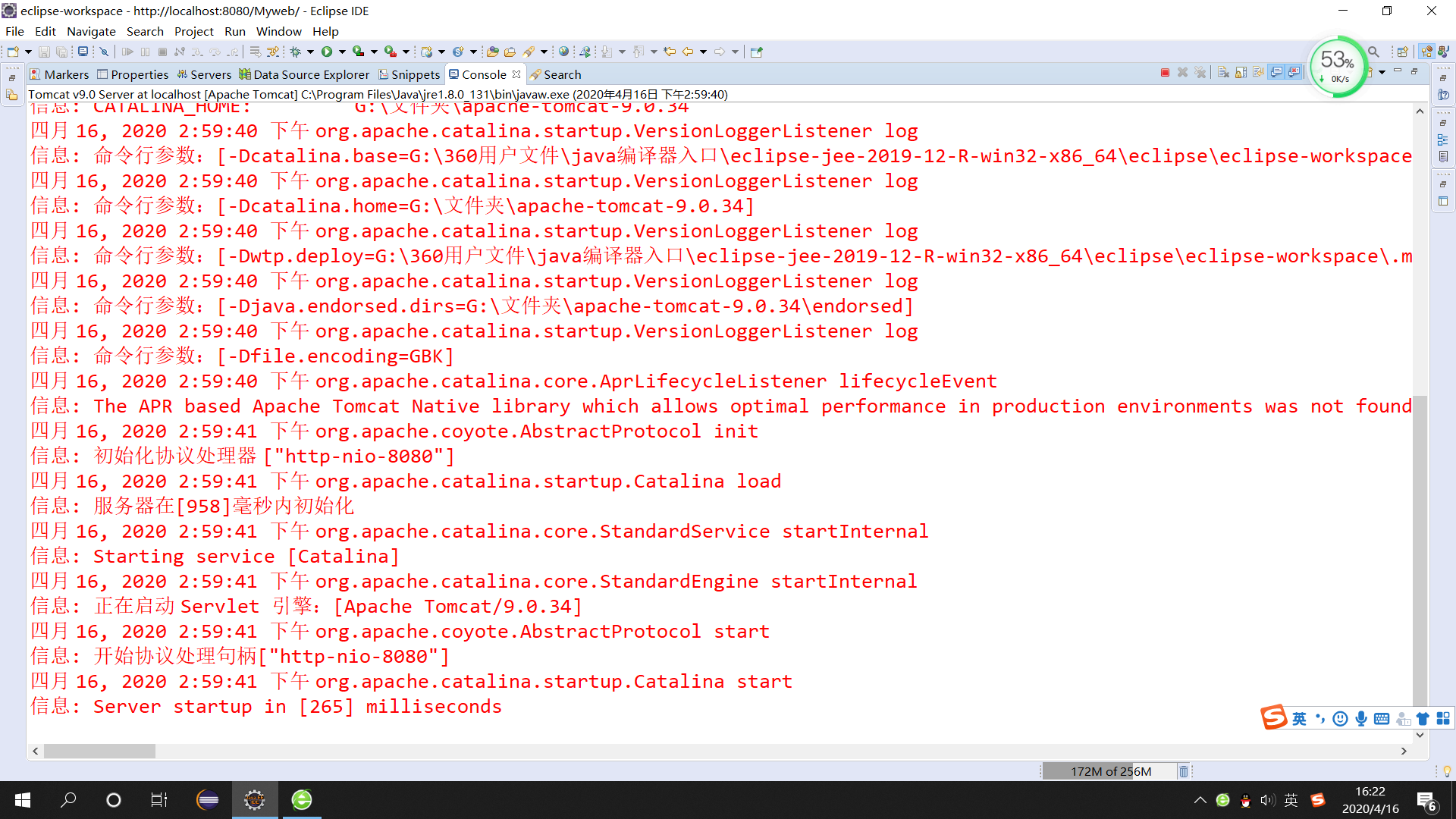Click the heap status memory bar
Viewport: 1456px width, 819px height.
(1110, 771)
